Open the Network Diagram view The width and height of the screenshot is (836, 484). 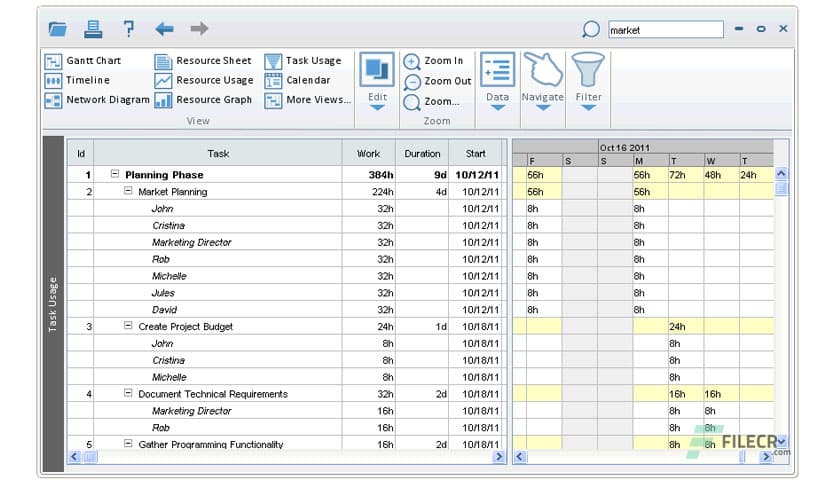click(97, 100)
